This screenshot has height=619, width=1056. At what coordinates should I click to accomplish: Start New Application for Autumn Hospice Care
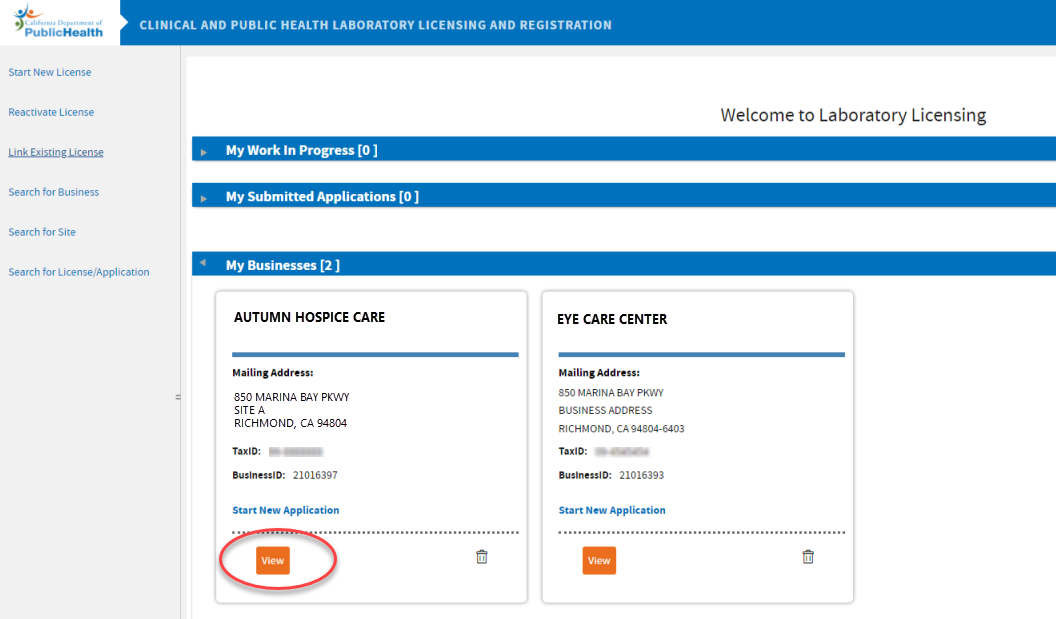286,510
